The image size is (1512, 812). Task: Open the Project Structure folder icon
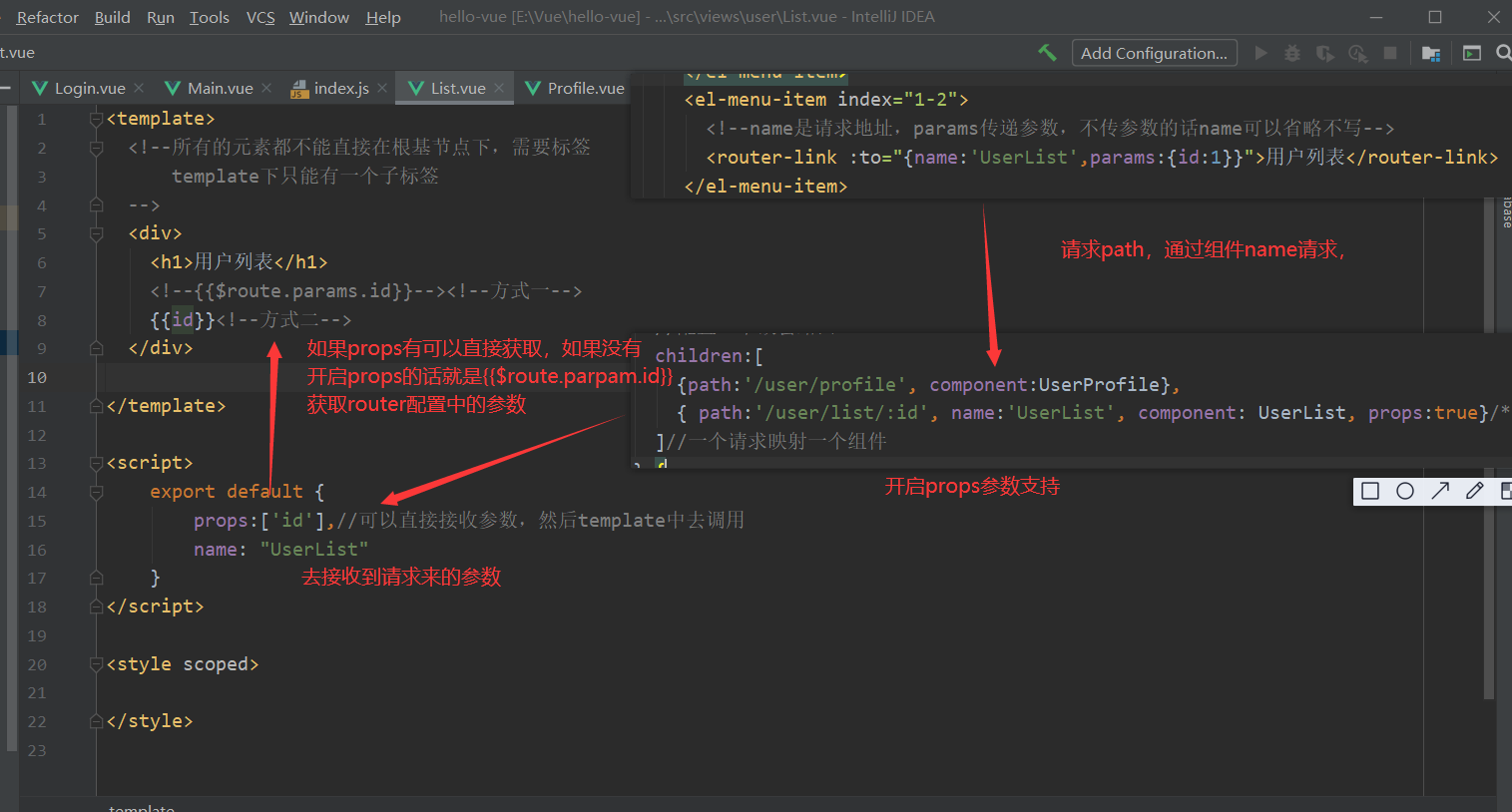click(1431, 53)
